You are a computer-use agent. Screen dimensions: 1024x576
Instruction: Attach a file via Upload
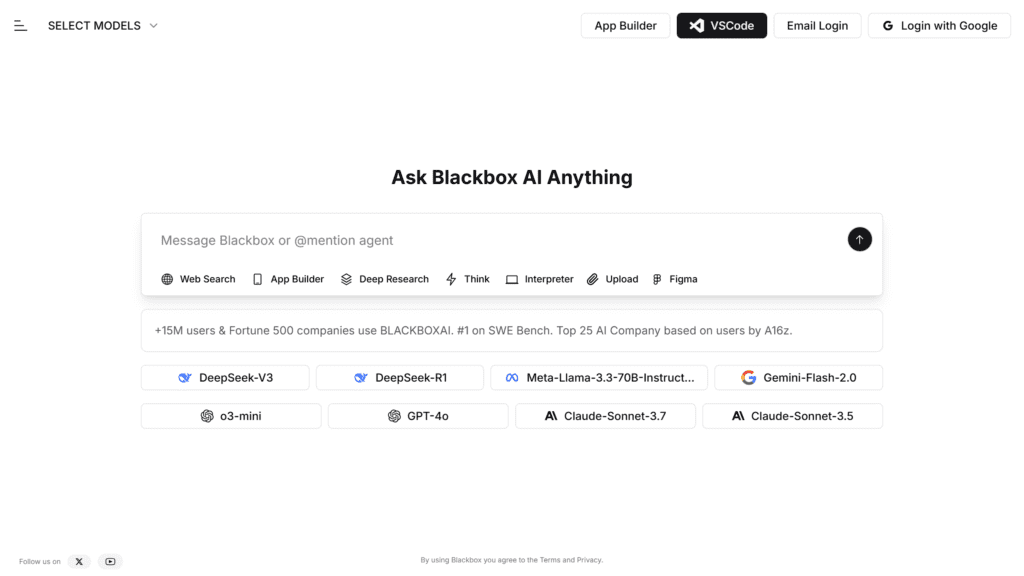pos(613,279)
